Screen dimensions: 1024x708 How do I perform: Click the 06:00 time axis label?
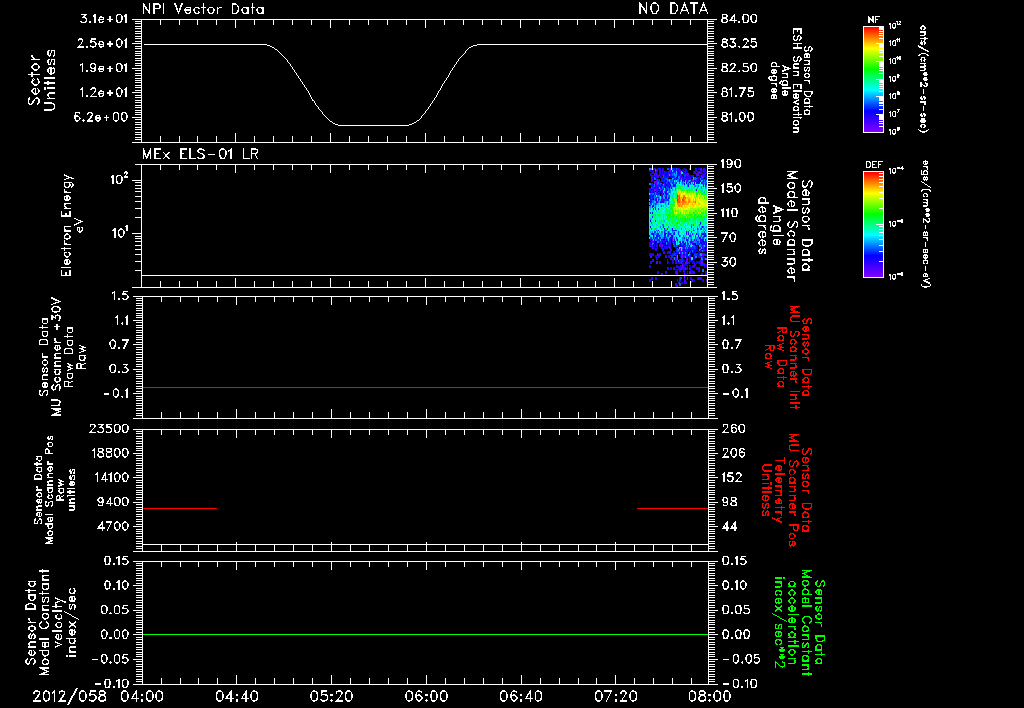tap(426, 696)
